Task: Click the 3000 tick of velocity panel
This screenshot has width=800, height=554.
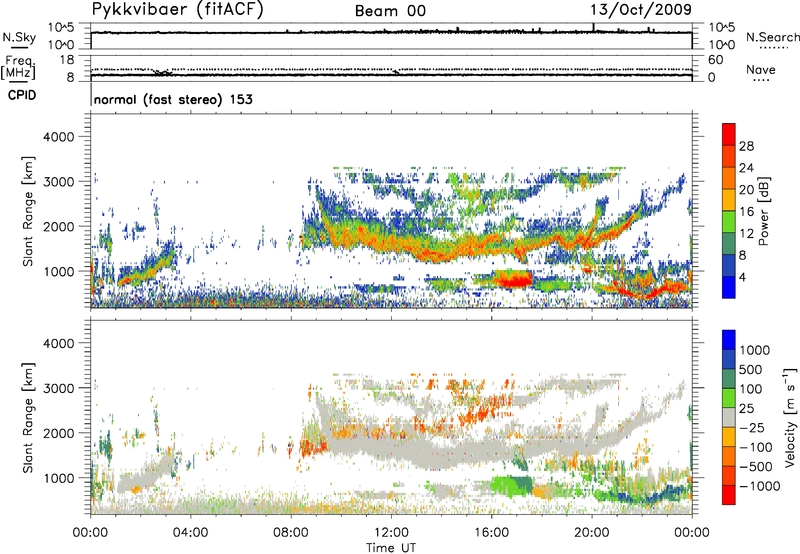Action: (x=58, y=388)
